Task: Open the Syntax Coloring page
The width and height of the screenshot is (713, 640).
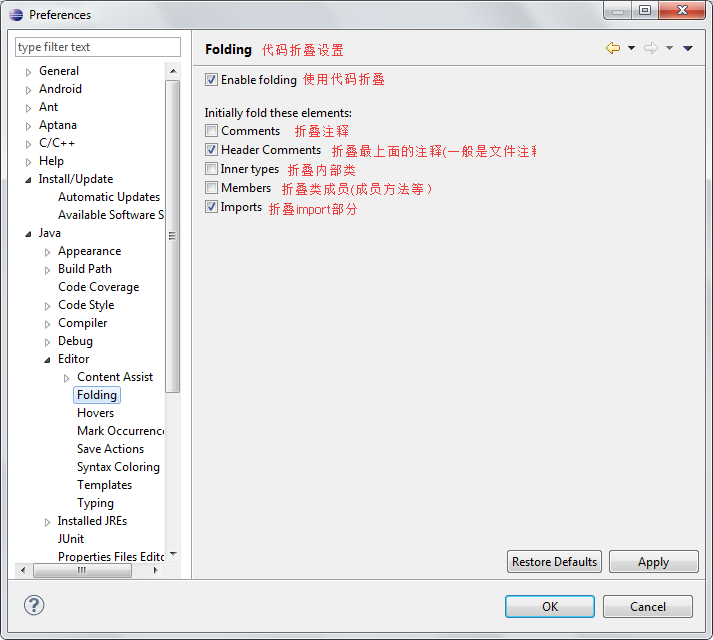Action: [118, 467]
